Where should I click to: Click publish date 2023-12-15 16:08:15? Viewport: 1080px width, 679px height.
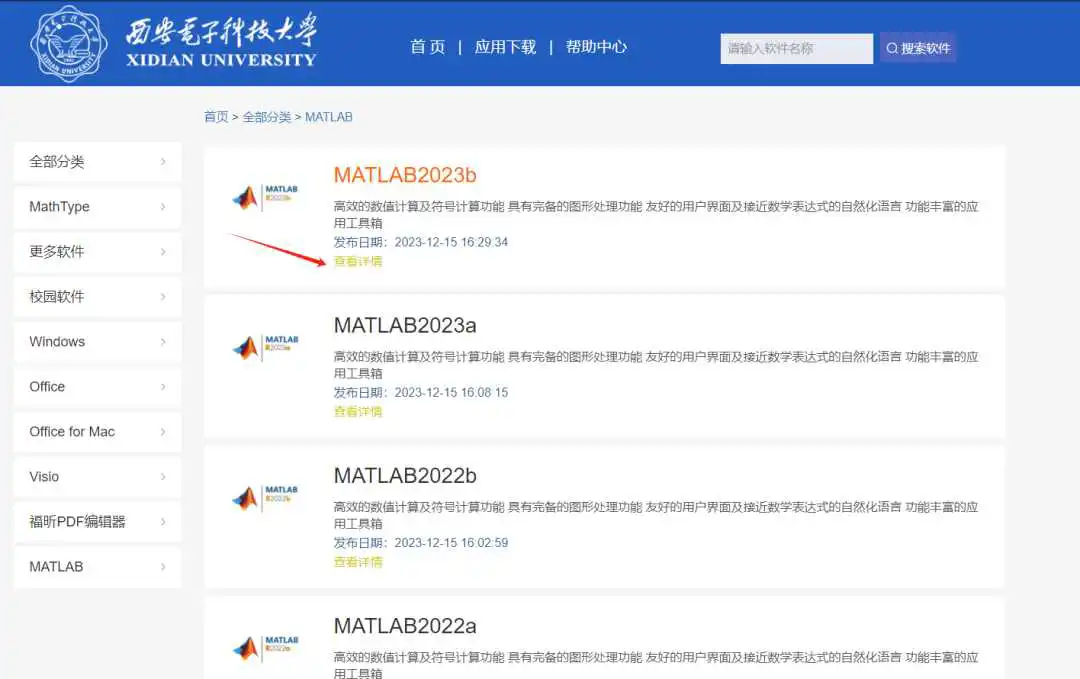click(451, 393)
